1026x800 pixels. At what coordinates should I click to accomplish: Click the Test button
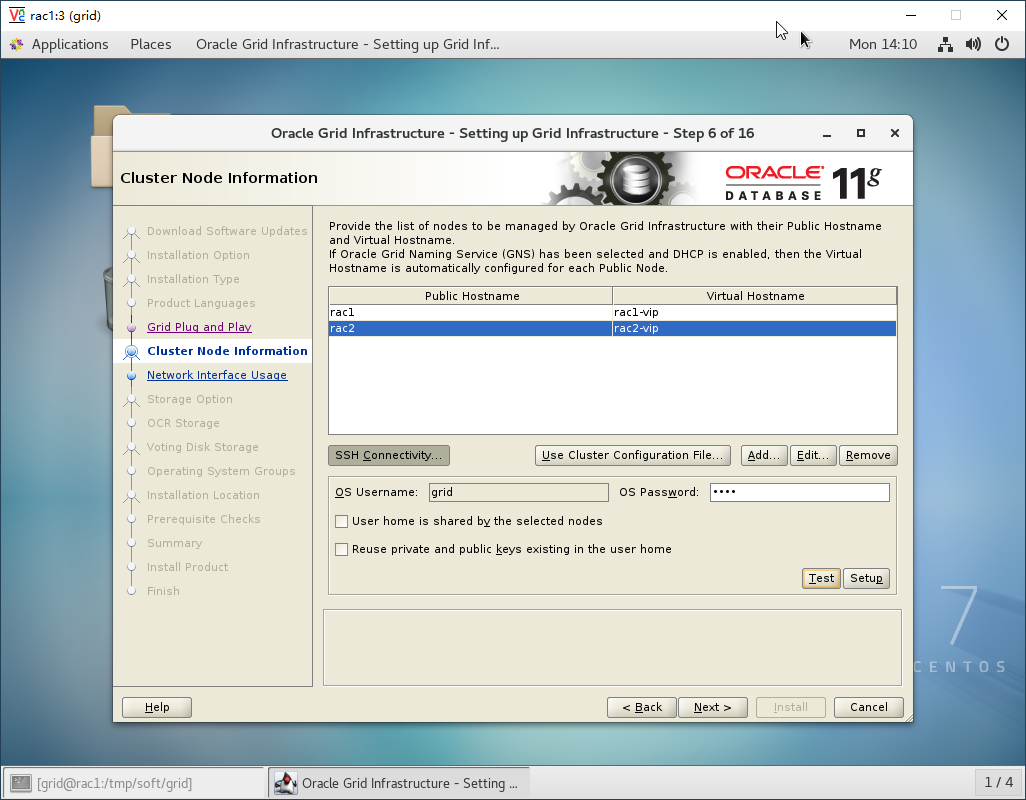point(821,578)
